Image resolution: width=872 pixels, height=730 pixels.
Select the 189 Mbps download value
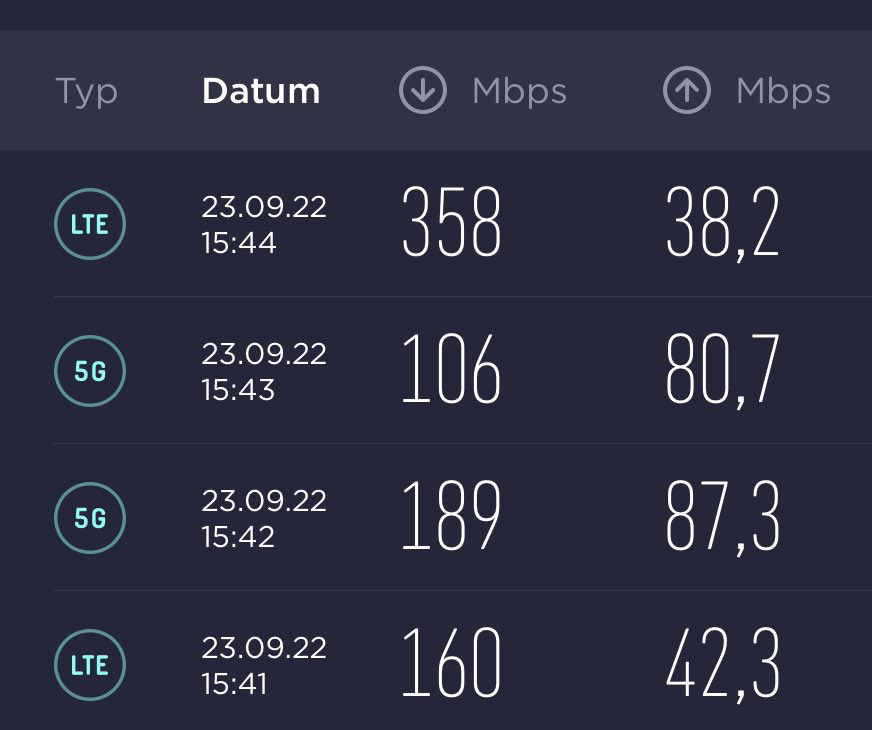pyautogui.click(x=452, y=515)
